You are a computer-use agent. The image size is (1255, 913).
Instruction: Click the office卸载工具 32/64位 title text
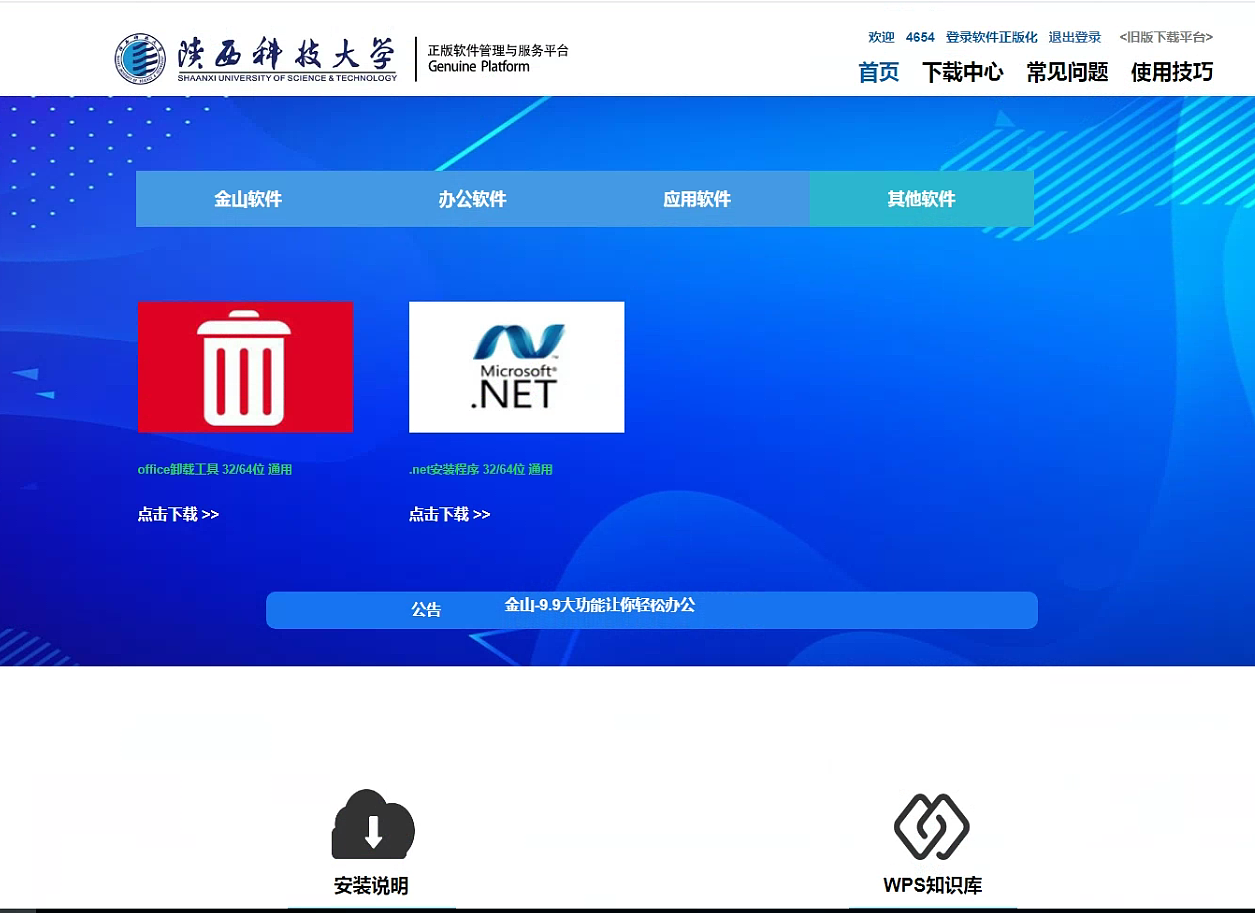pos(215,469)
